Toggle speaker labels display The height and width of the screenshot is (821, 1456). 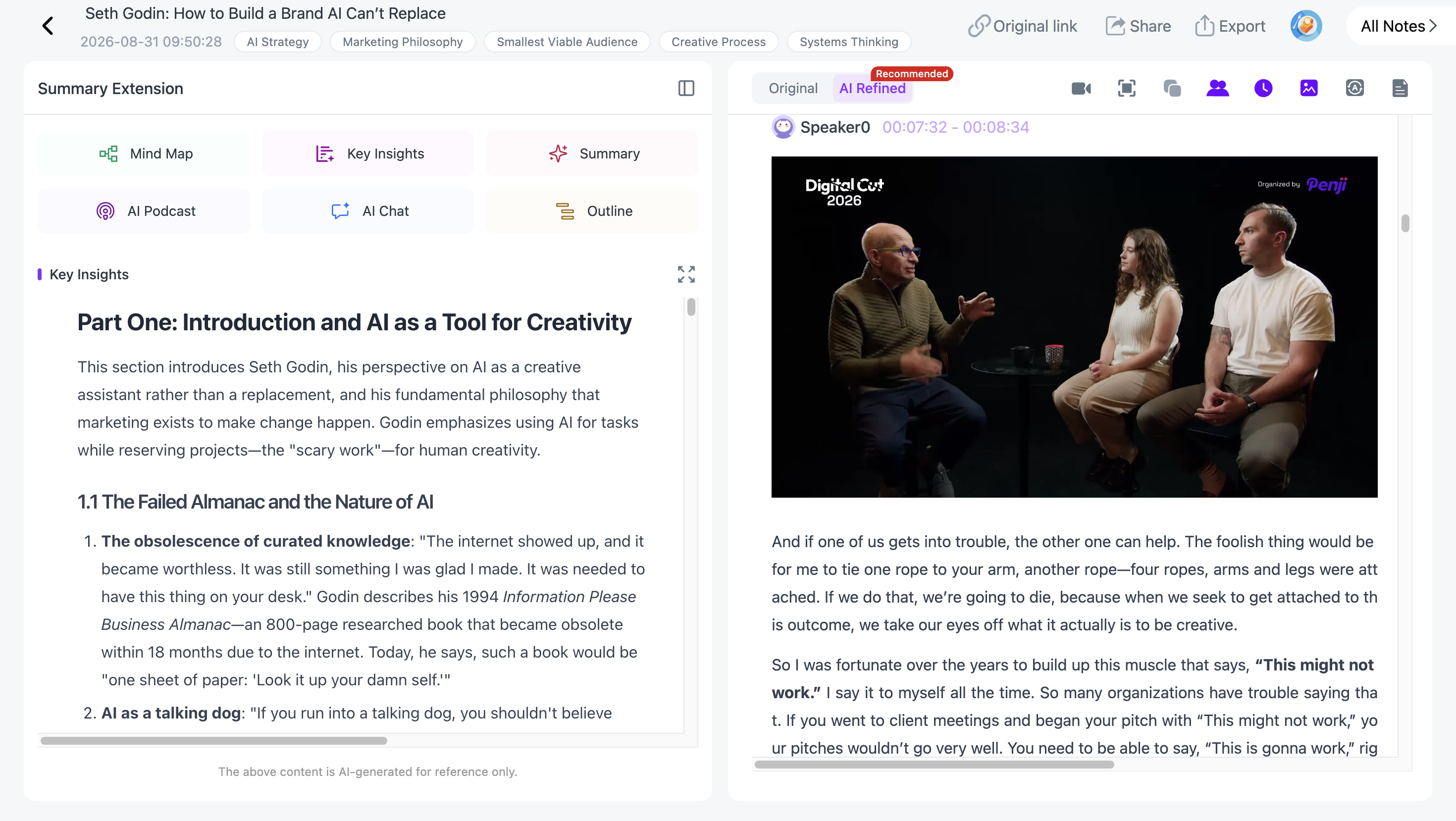pyautogui.click(x=1217, y=88)
